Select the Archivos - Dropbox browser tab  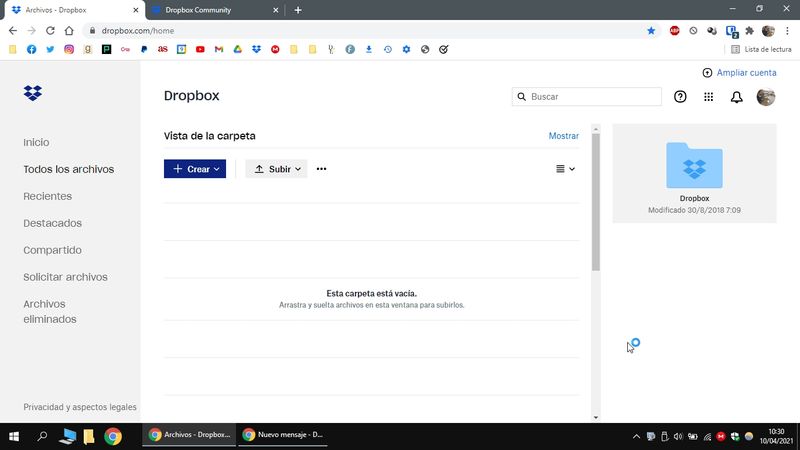pos(75,10)
